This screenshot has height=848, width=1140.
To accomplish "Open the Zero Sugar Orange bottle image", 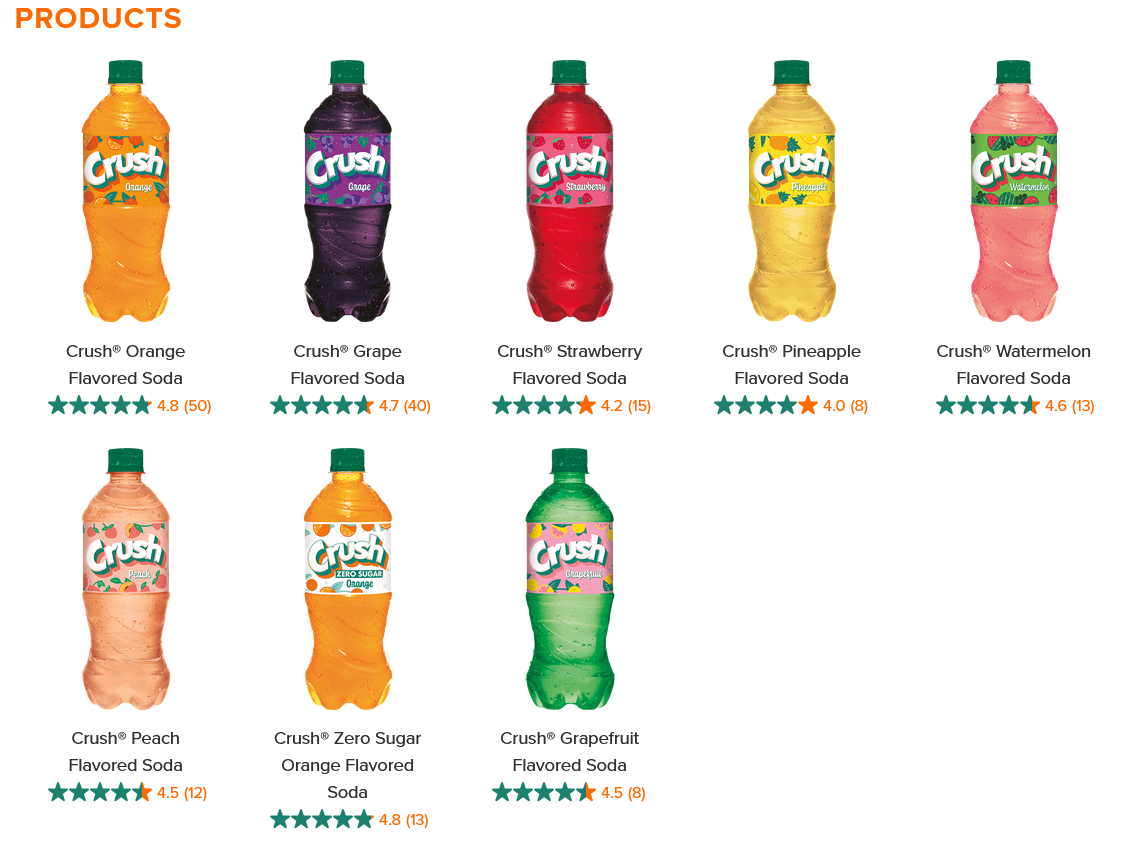I will pos(348,579).
